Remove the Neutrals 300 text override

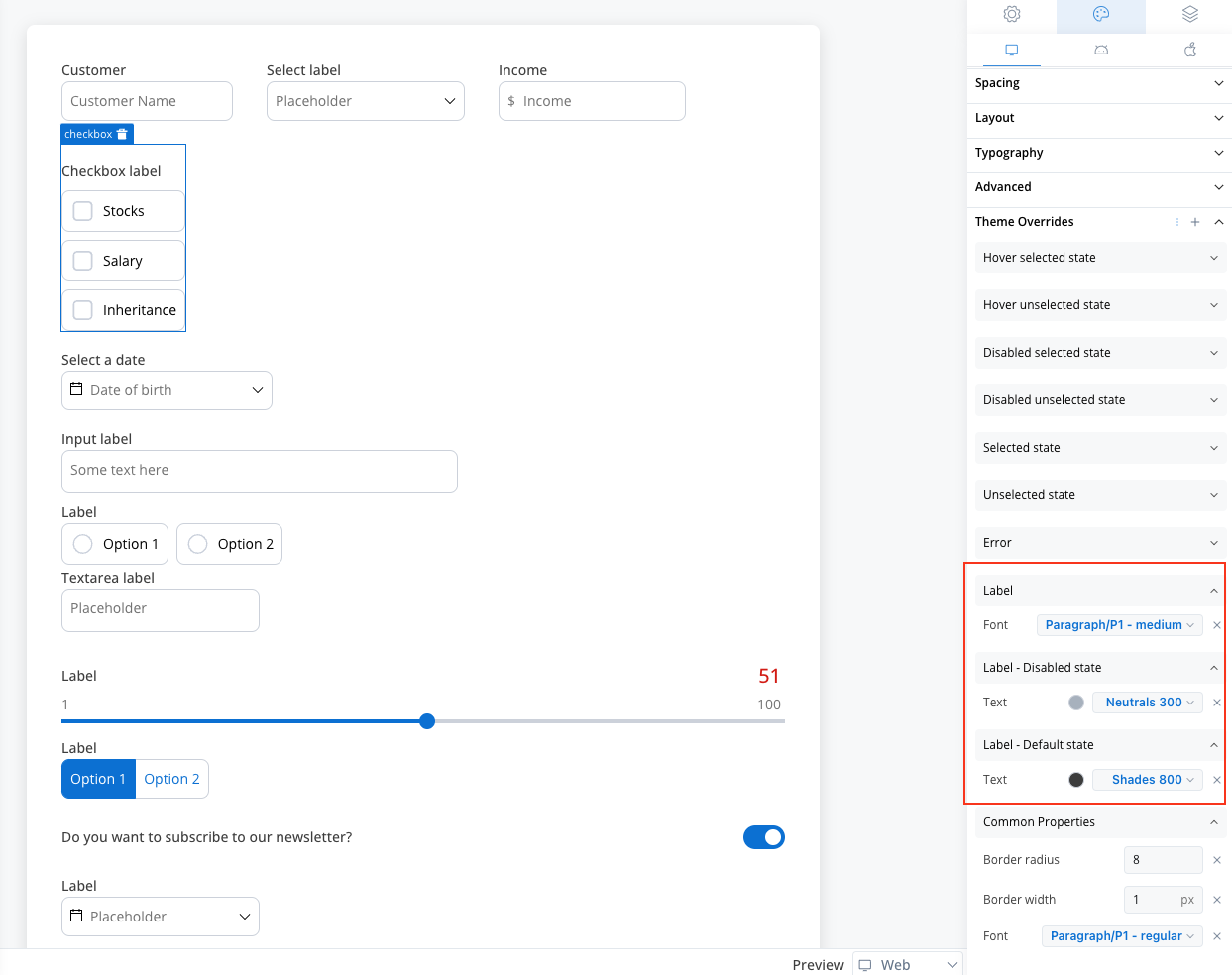1217,703
